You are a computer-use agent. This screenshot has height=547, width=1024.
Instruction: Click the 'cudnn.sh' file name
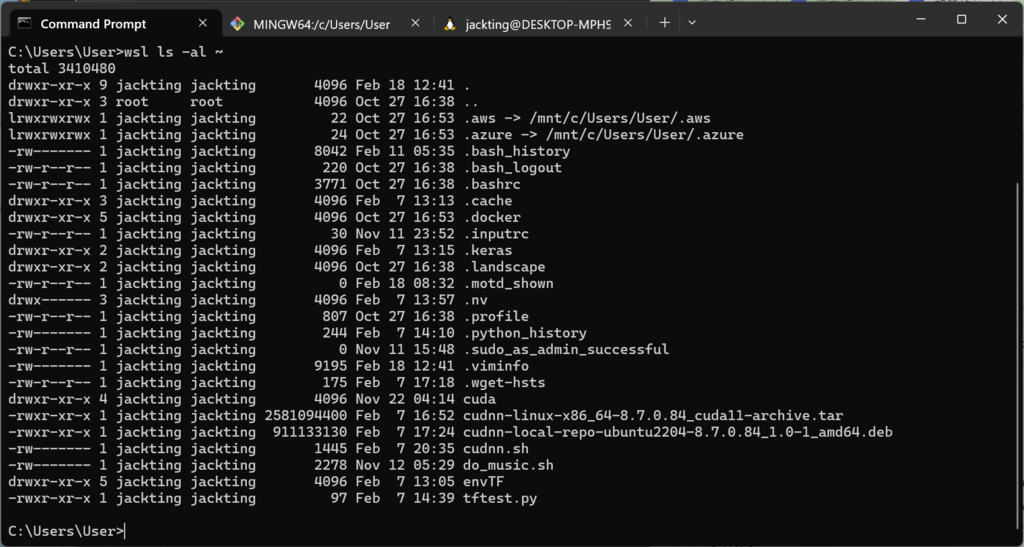point(496,448)
